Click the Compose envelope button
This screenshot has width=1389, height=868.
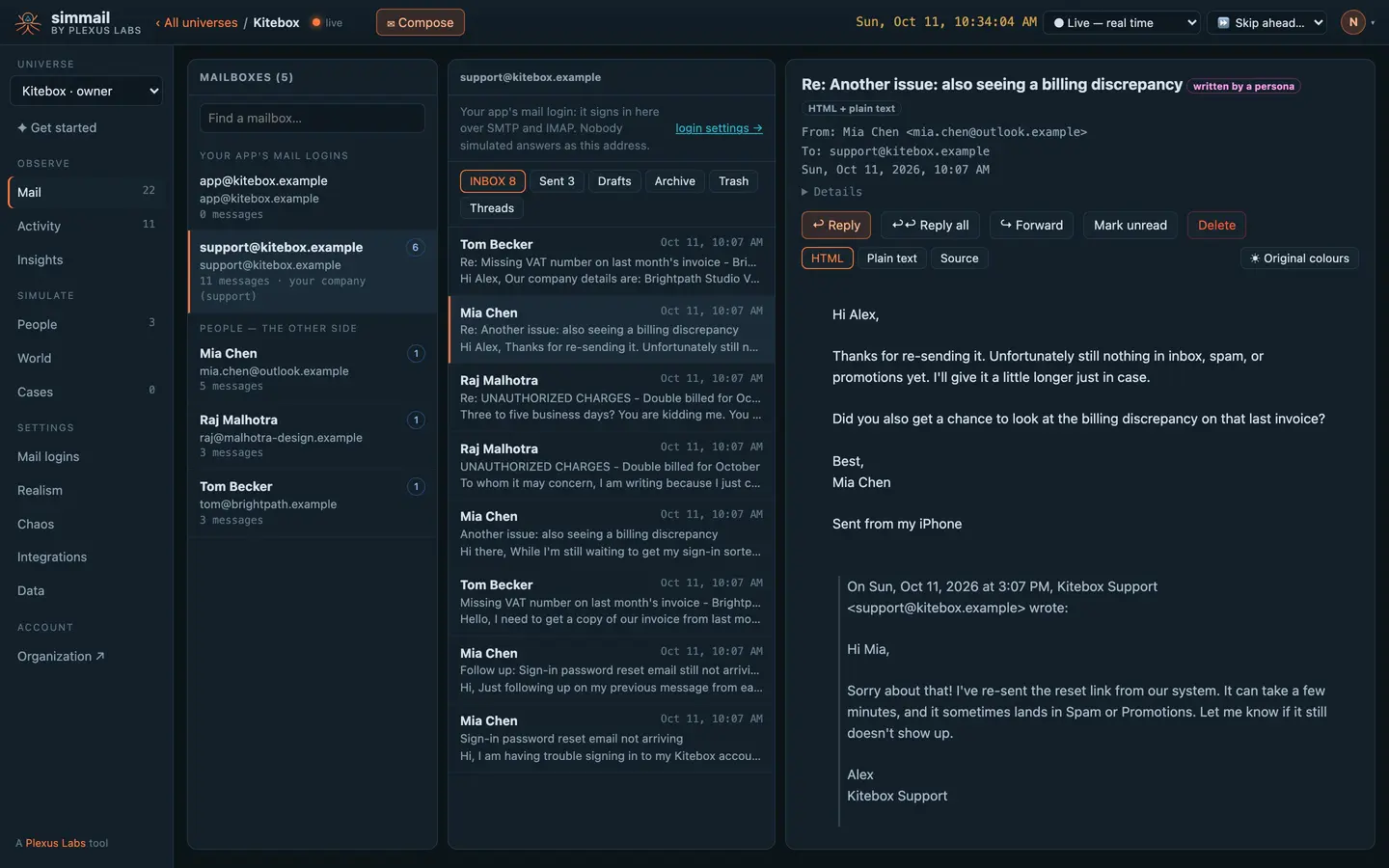pos(420,22)
